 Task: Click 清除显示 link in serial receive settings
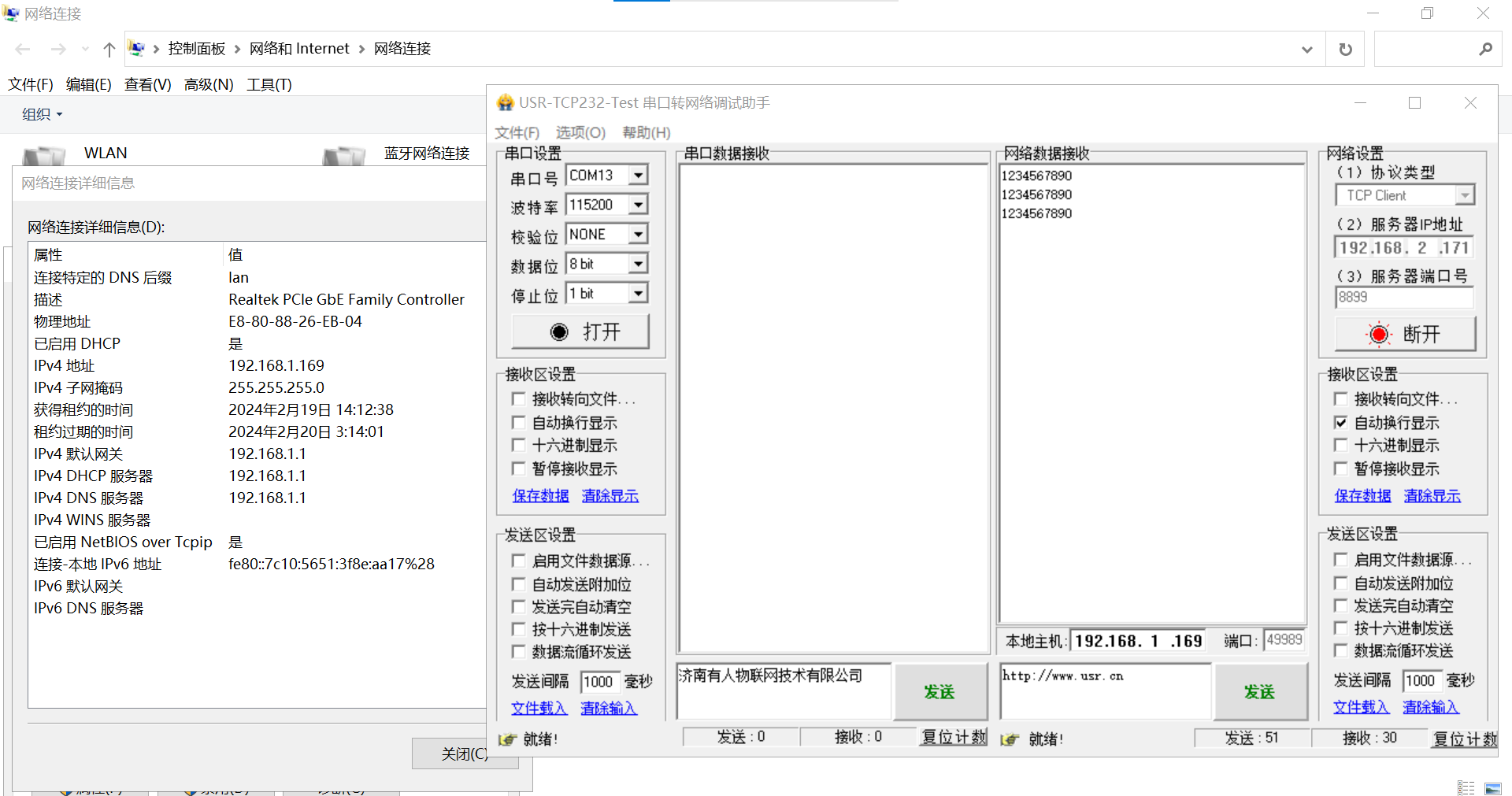[610, 496]
